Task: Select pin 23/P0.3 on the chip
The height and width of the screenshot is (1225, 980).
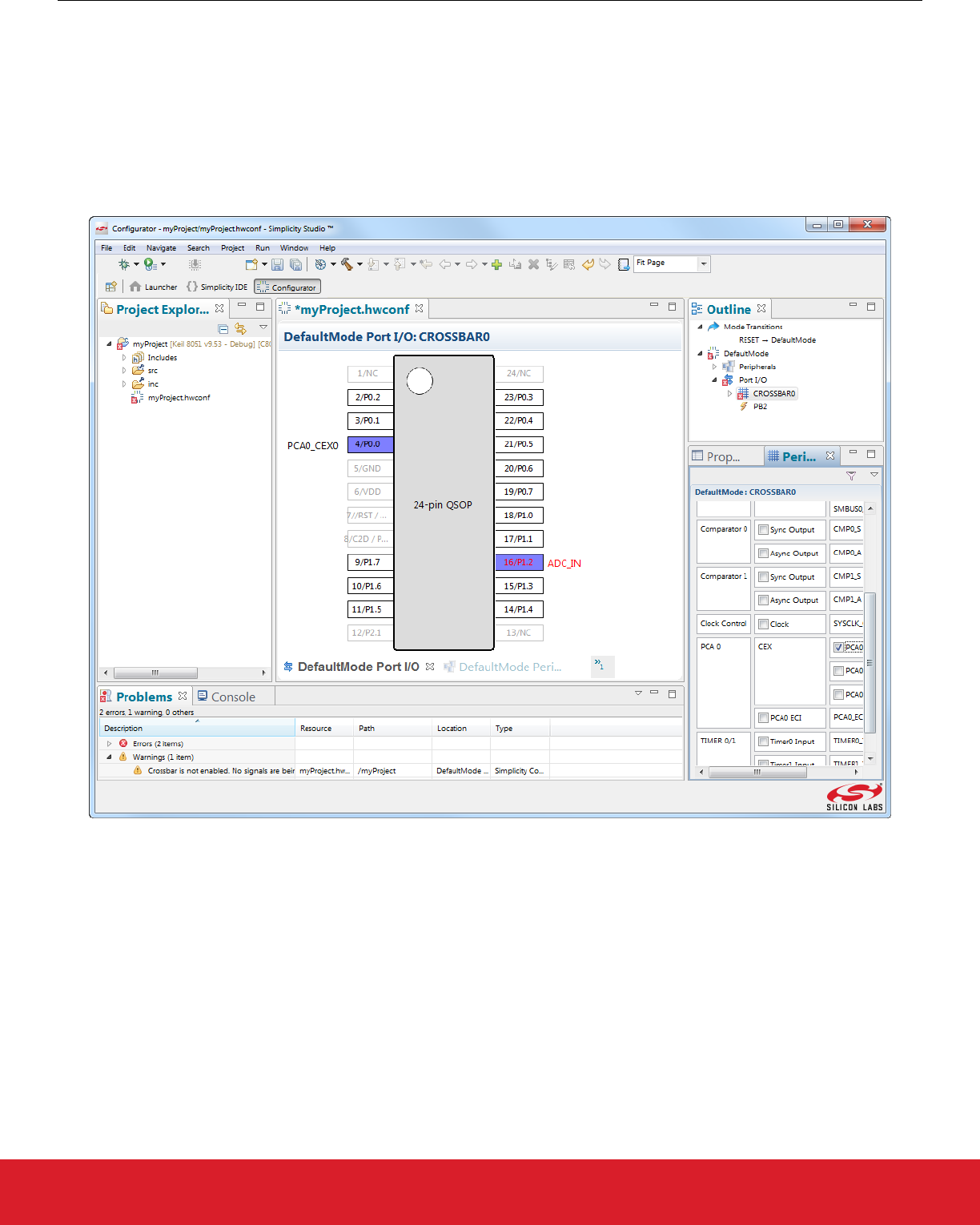Action: click(519, 397)
